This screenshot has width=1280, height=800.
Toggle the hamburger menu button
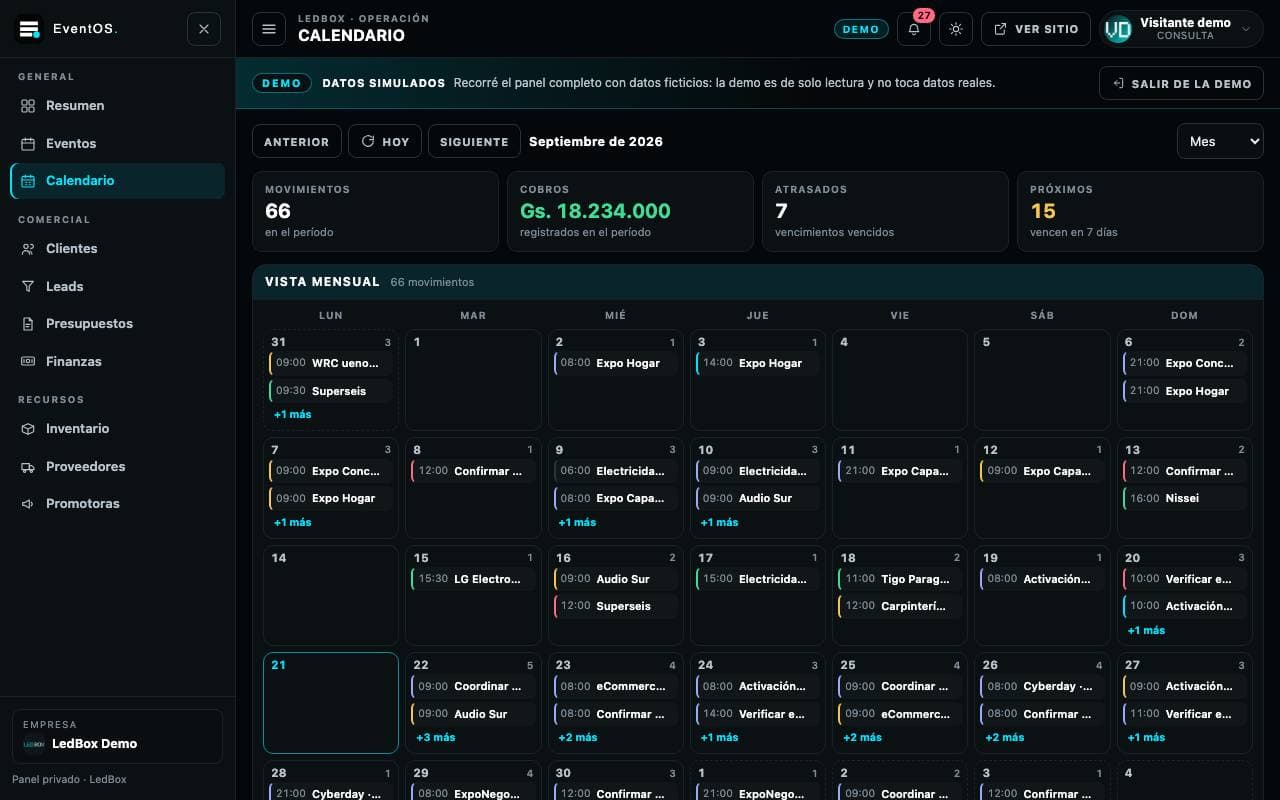(x=268, y=29)
